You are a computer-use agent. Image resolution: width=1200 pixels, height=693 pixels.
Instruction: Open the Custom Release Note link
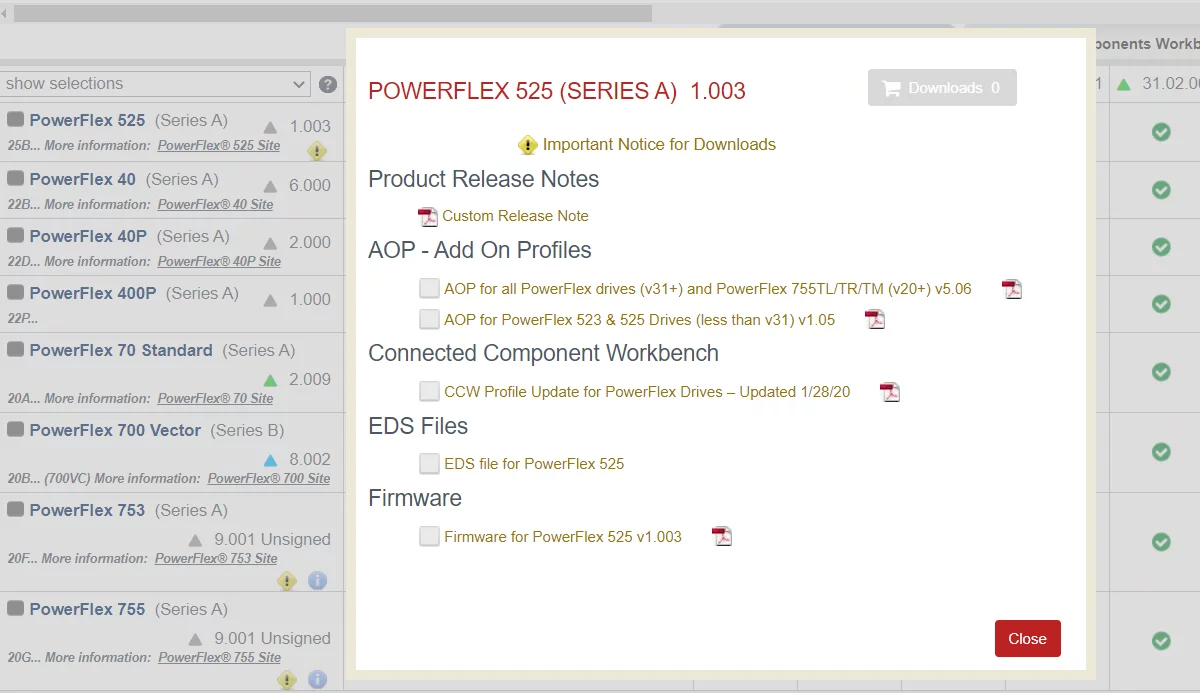coord(515,216)
